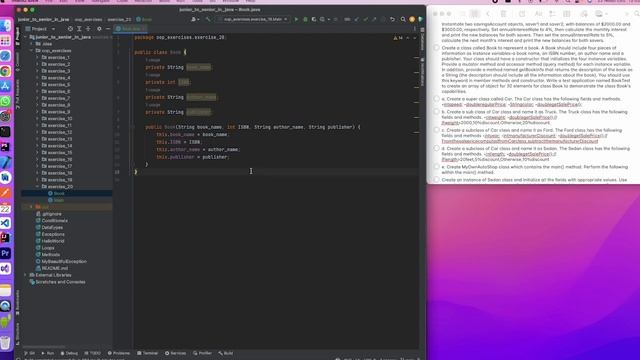
Task: Open Premiere Pro from the Dock
Action: click(5, 253)
